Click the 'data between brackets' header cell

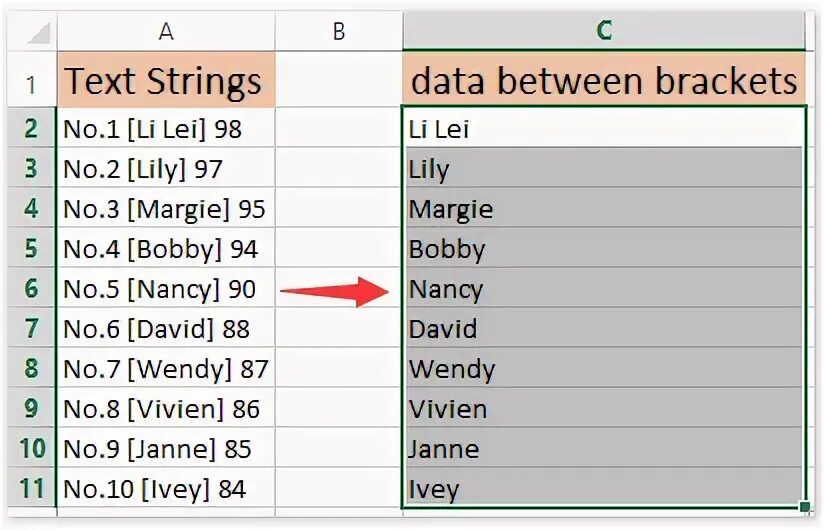[604, 82]
